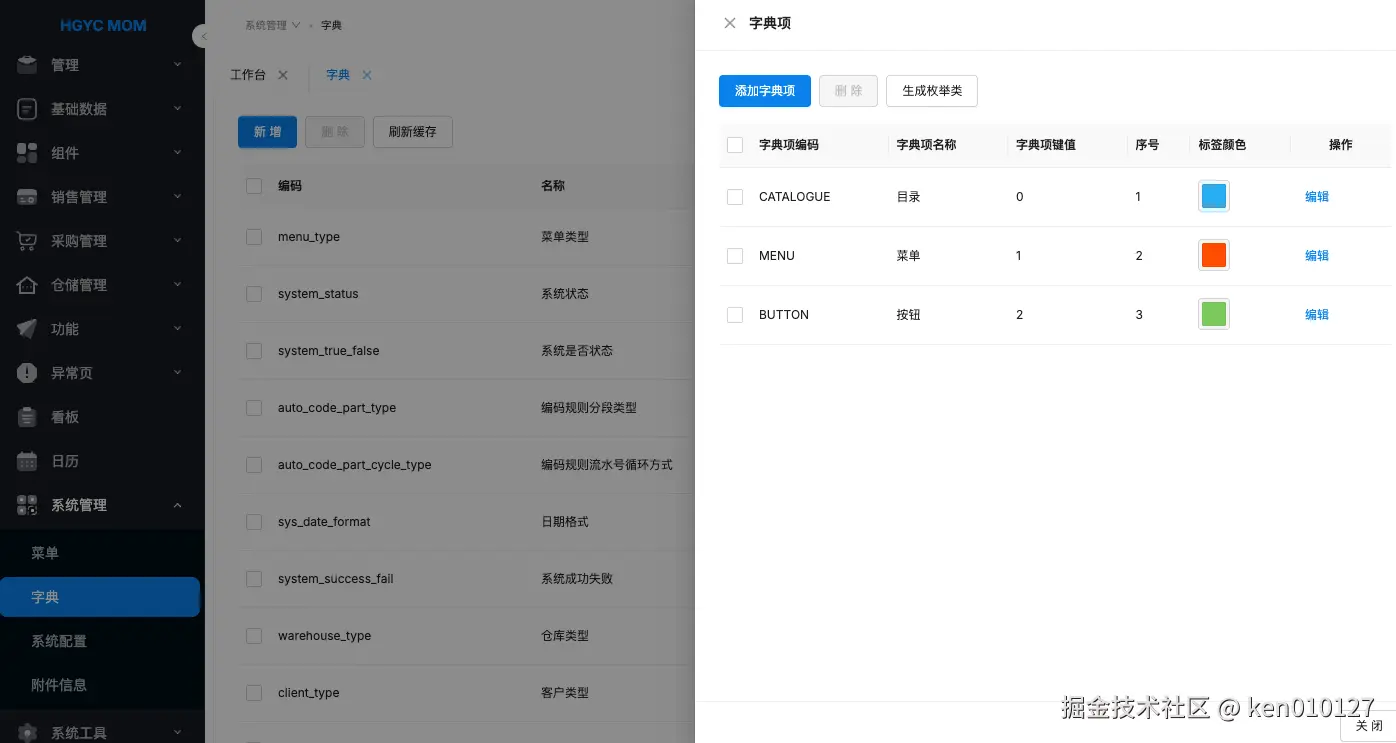This screenshot has height=743, width=1396.
Task: Click 编辑 link in the BUTTON row
Action: (x=1317, y=315)
